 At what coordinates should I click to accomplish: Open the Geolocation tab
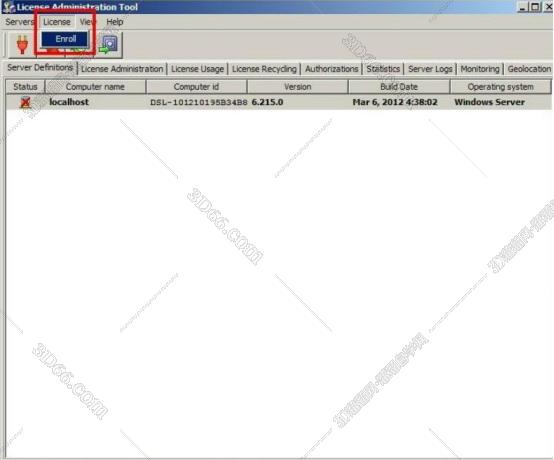(x=529, y=69)
